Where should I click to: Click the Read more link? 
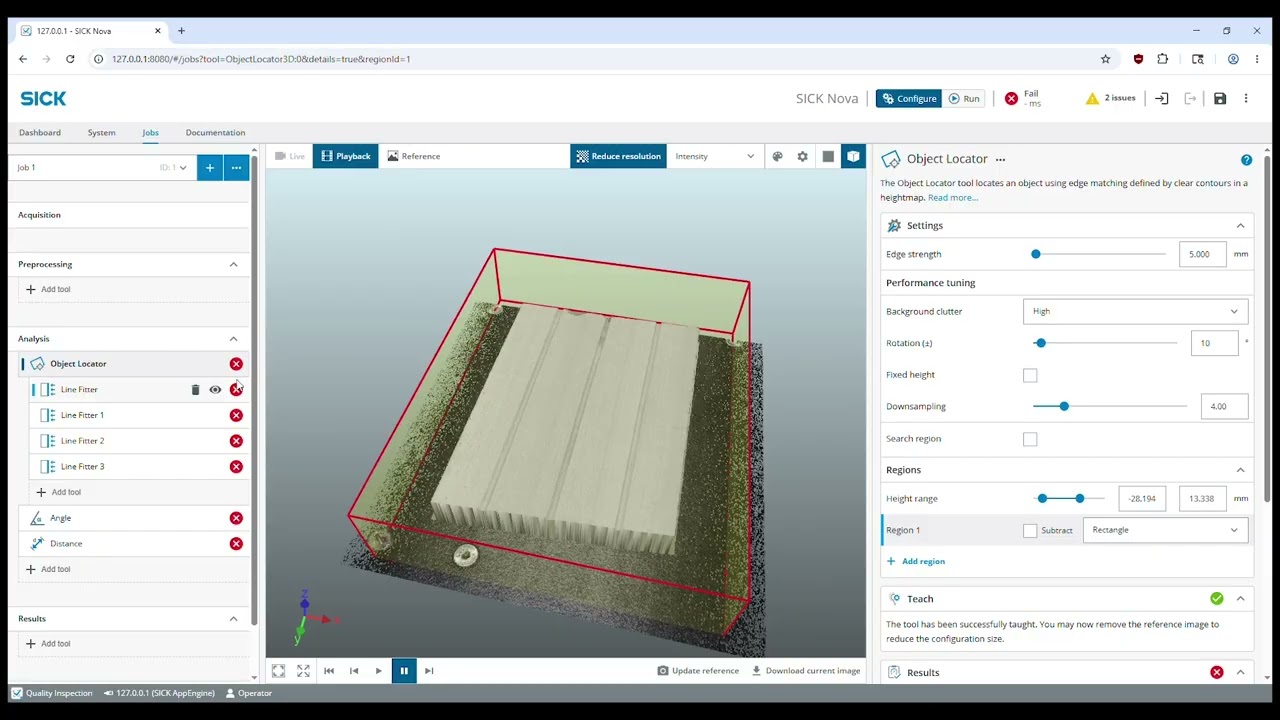(x=953, y=198)
